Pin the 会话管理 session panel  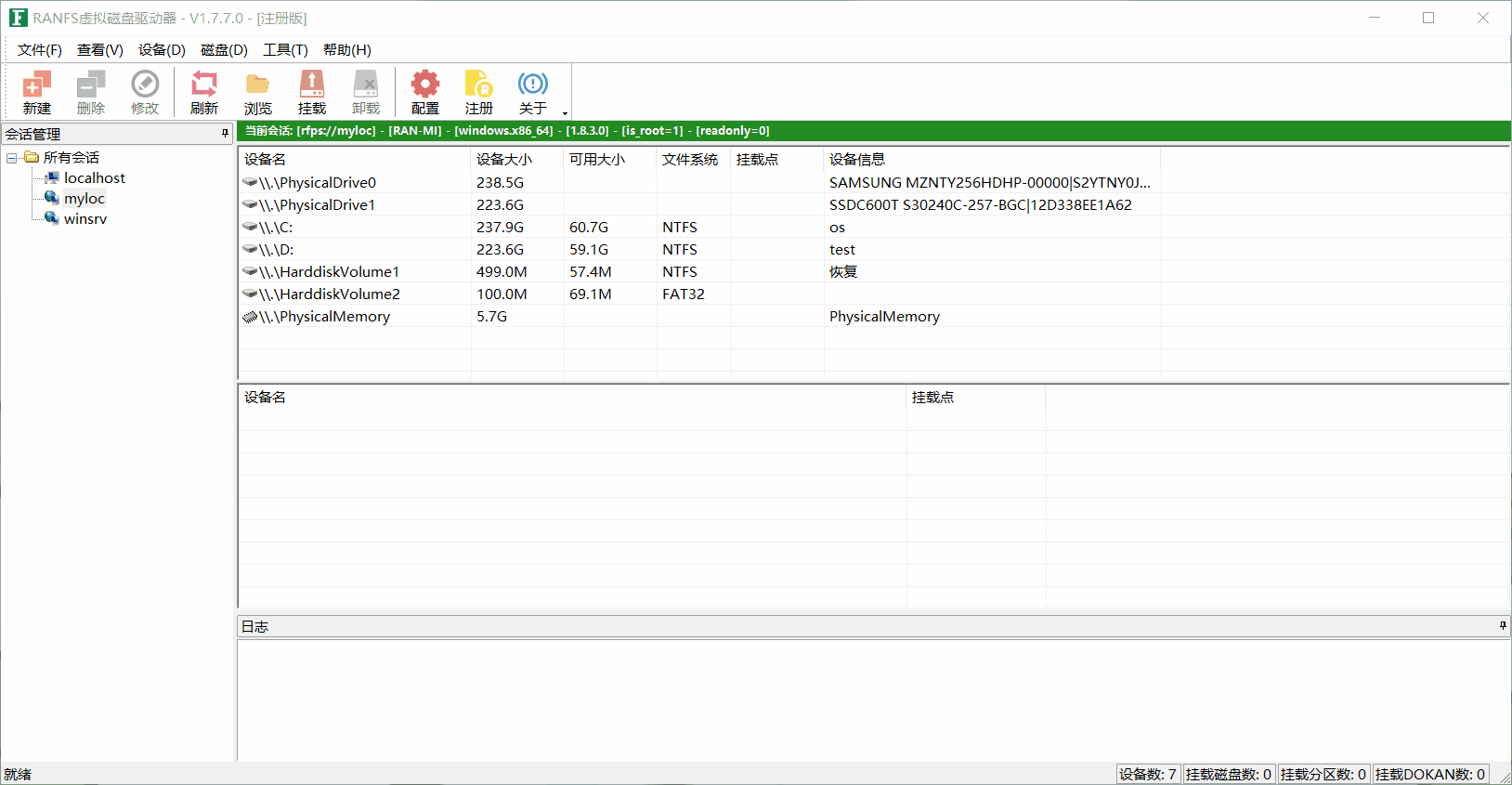(x=225, y=134)
